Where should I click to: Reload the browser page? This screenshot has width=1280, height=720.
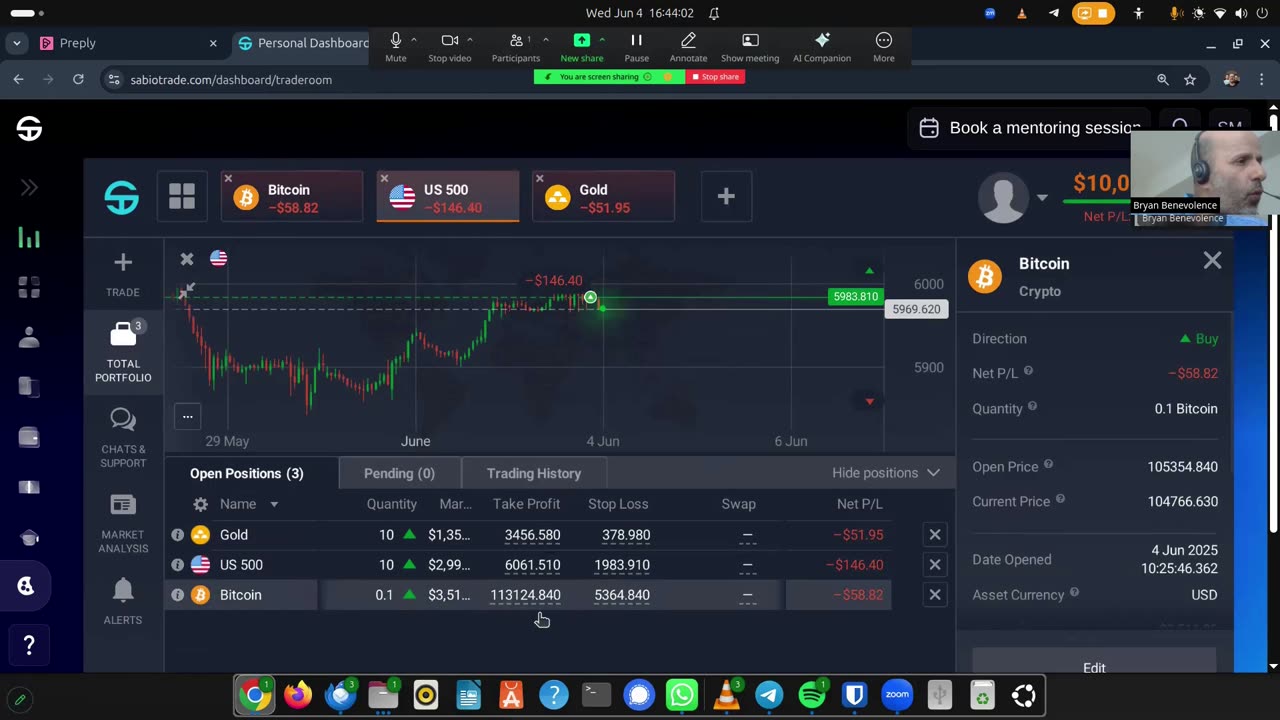[x=78, y=79]
